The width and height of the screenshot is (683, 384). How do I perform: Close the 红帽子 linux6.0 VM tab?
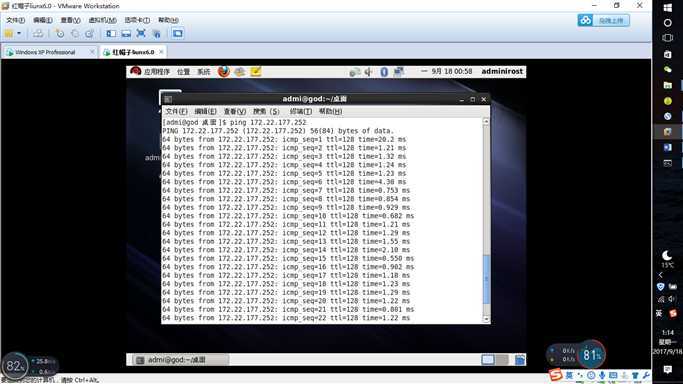pyautogui.click(x=161, y=52)
